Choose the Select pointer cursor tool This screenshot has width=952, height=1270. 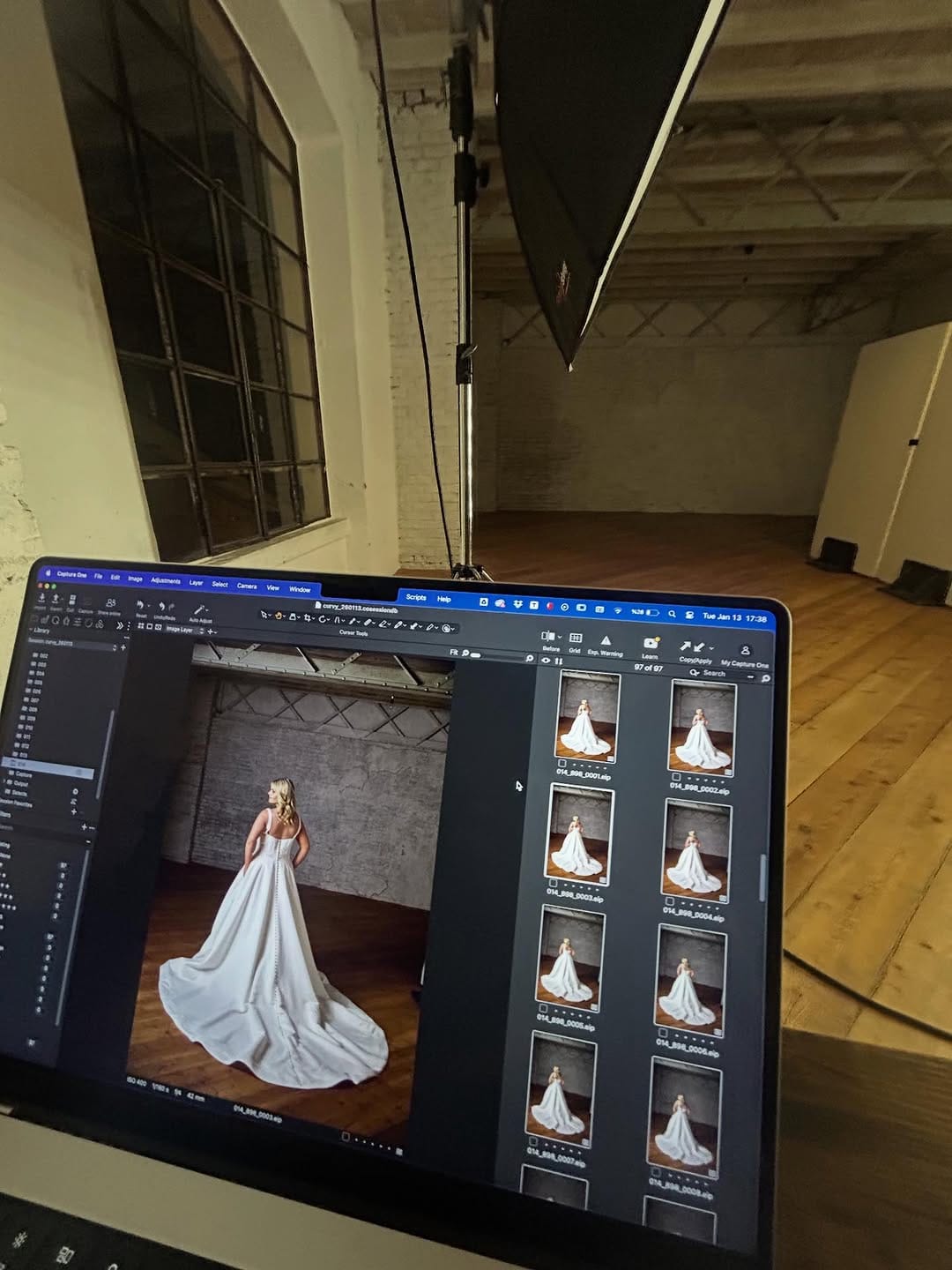coord(264,615)
